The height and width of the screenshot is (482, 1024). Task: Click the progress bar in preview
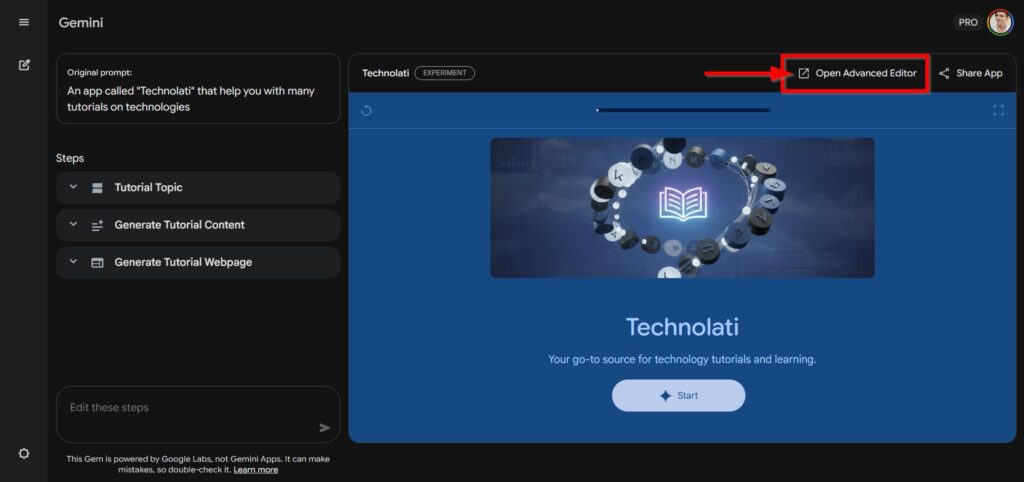(683, 110)
